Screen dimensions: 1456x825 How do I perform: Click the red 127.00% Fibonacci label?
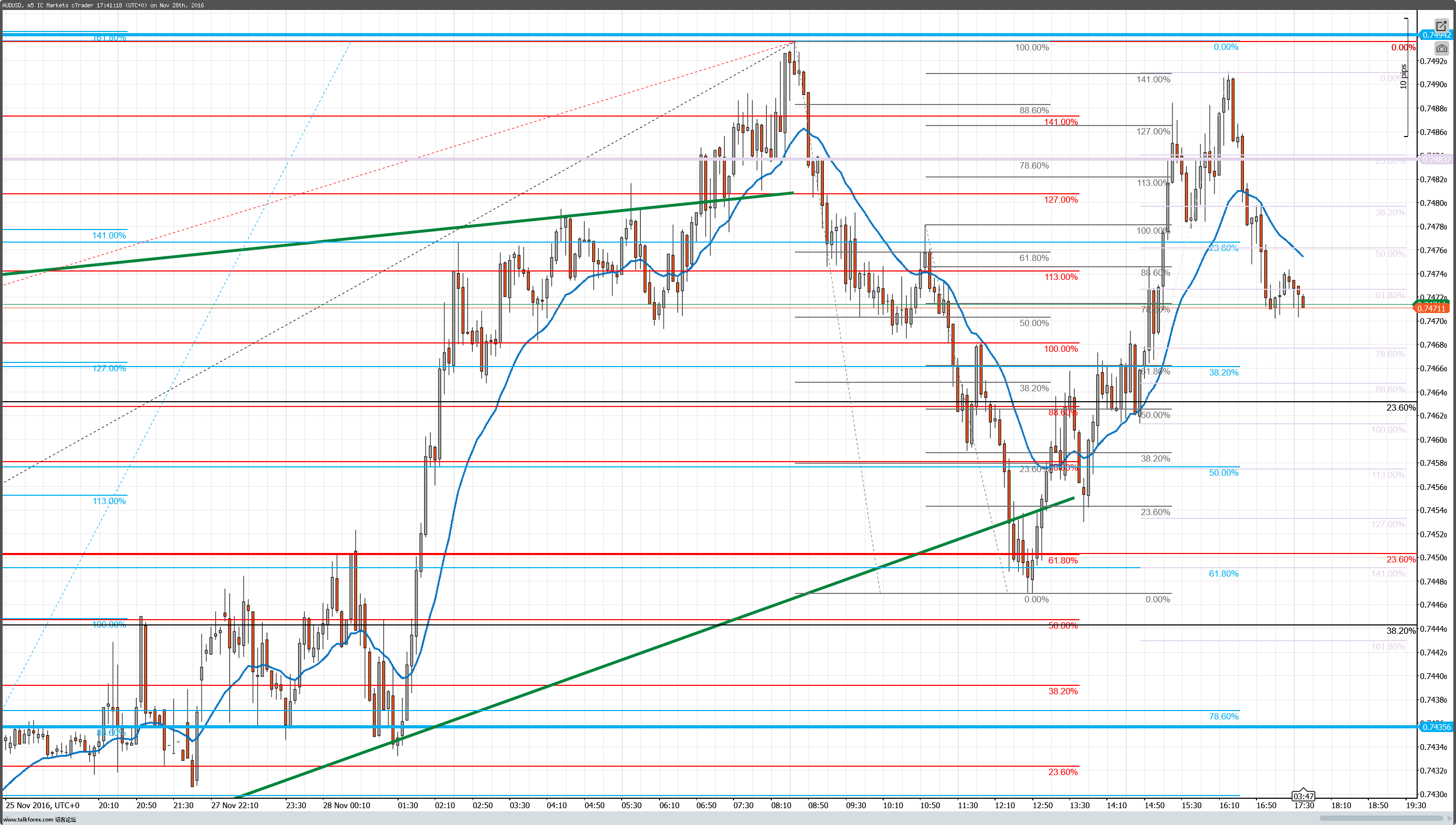[1061, 200]
